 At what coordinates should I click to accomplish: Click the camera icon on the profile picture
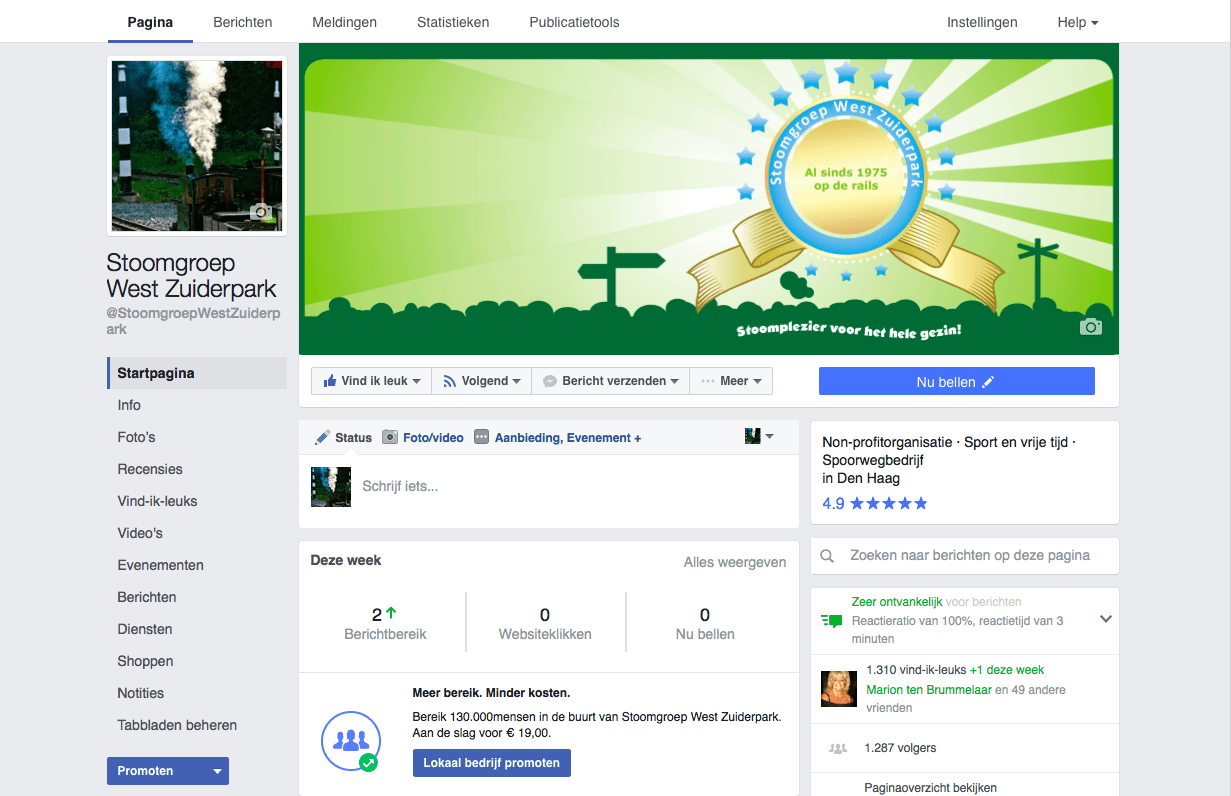[261, 211]
